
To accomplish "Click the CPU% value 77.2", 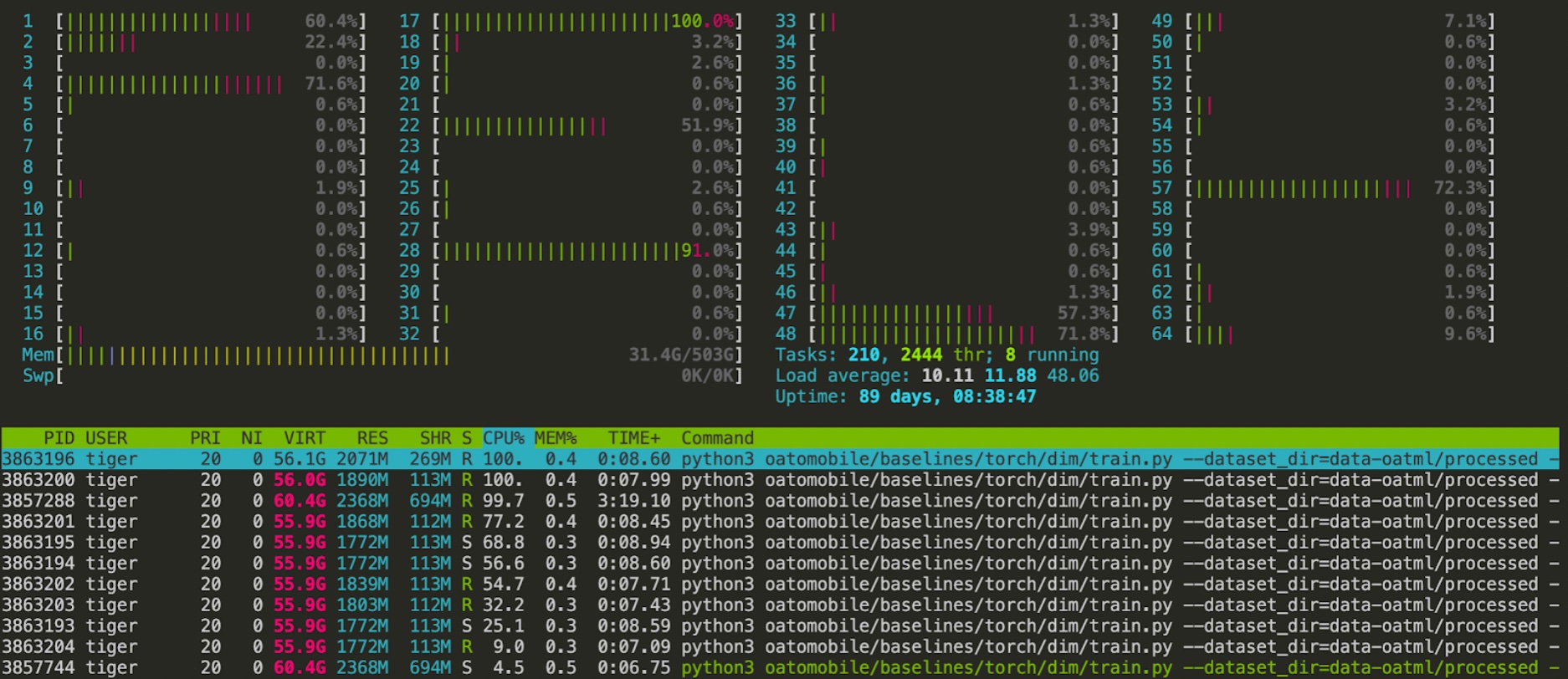I will tap(503, 522).
